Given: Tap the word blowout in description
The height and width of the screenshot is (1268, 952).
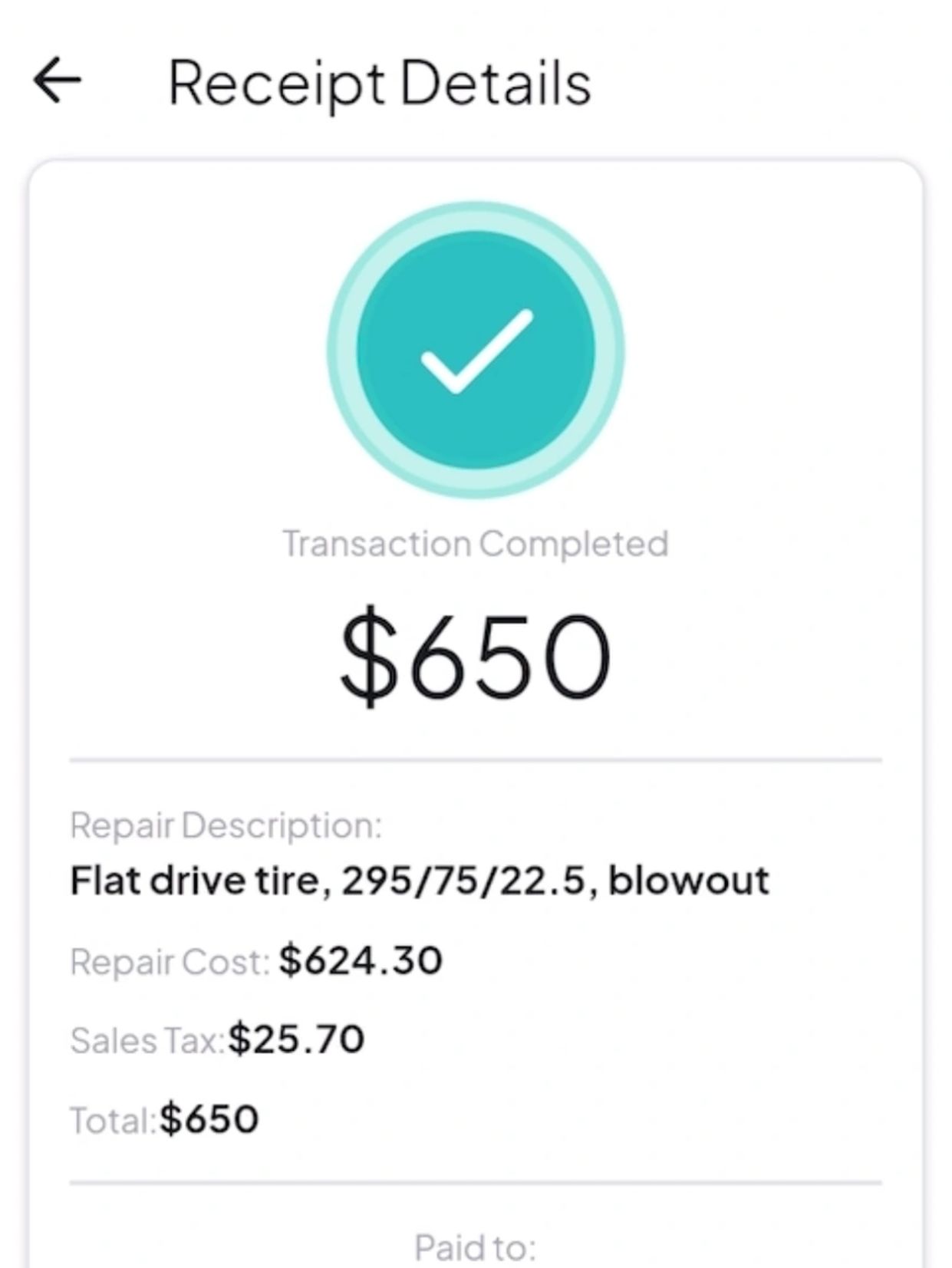Looking at the screenshot, I should [x=688, y=881].
